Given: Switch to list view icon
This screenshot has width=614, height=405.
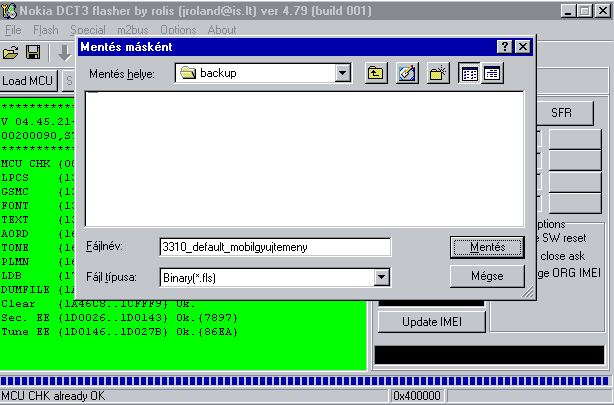Looking at the screenshot, I should (470, 73).
